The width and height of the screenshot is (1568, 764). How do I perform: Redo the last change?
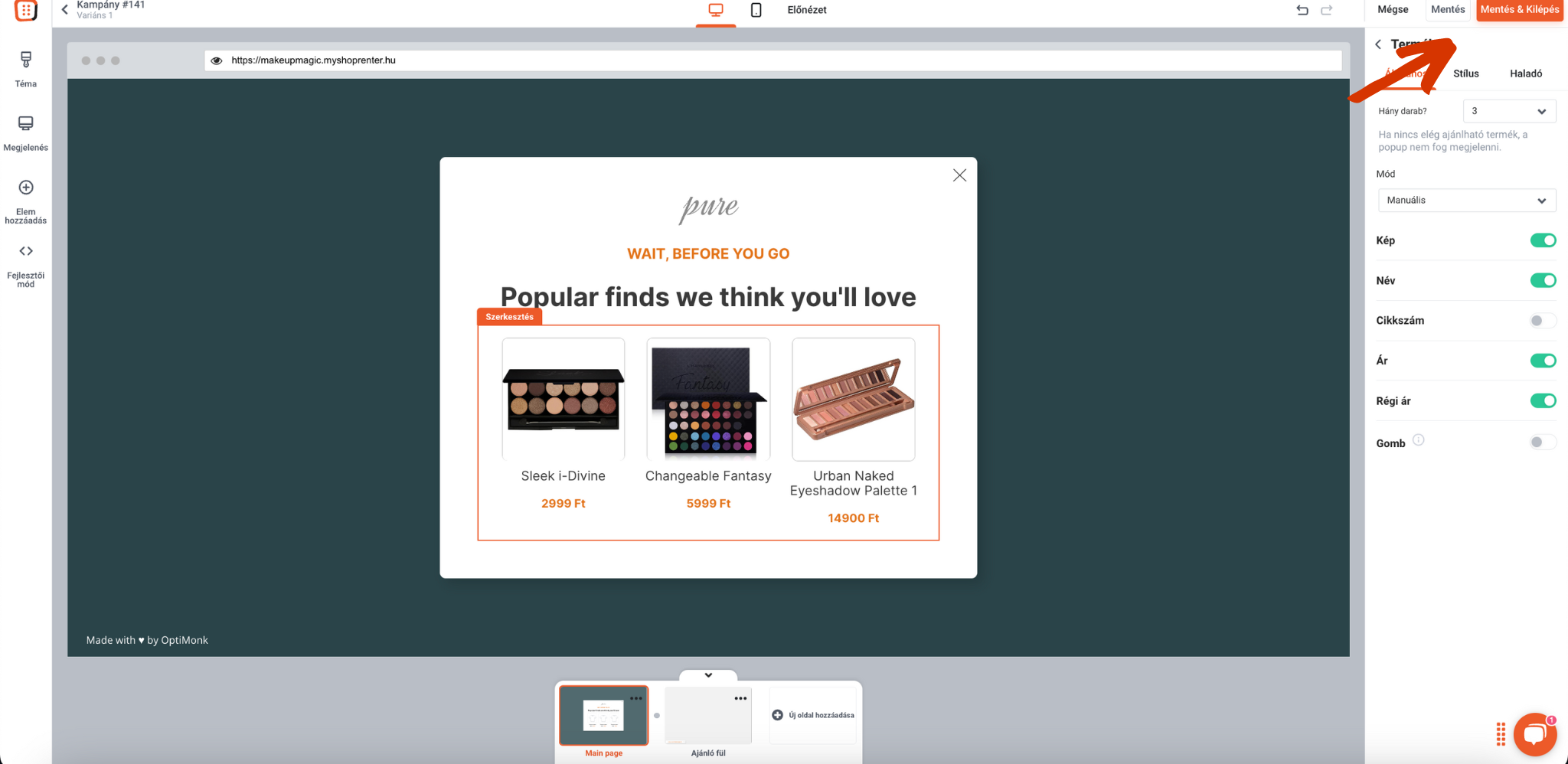pos(1327,10)
